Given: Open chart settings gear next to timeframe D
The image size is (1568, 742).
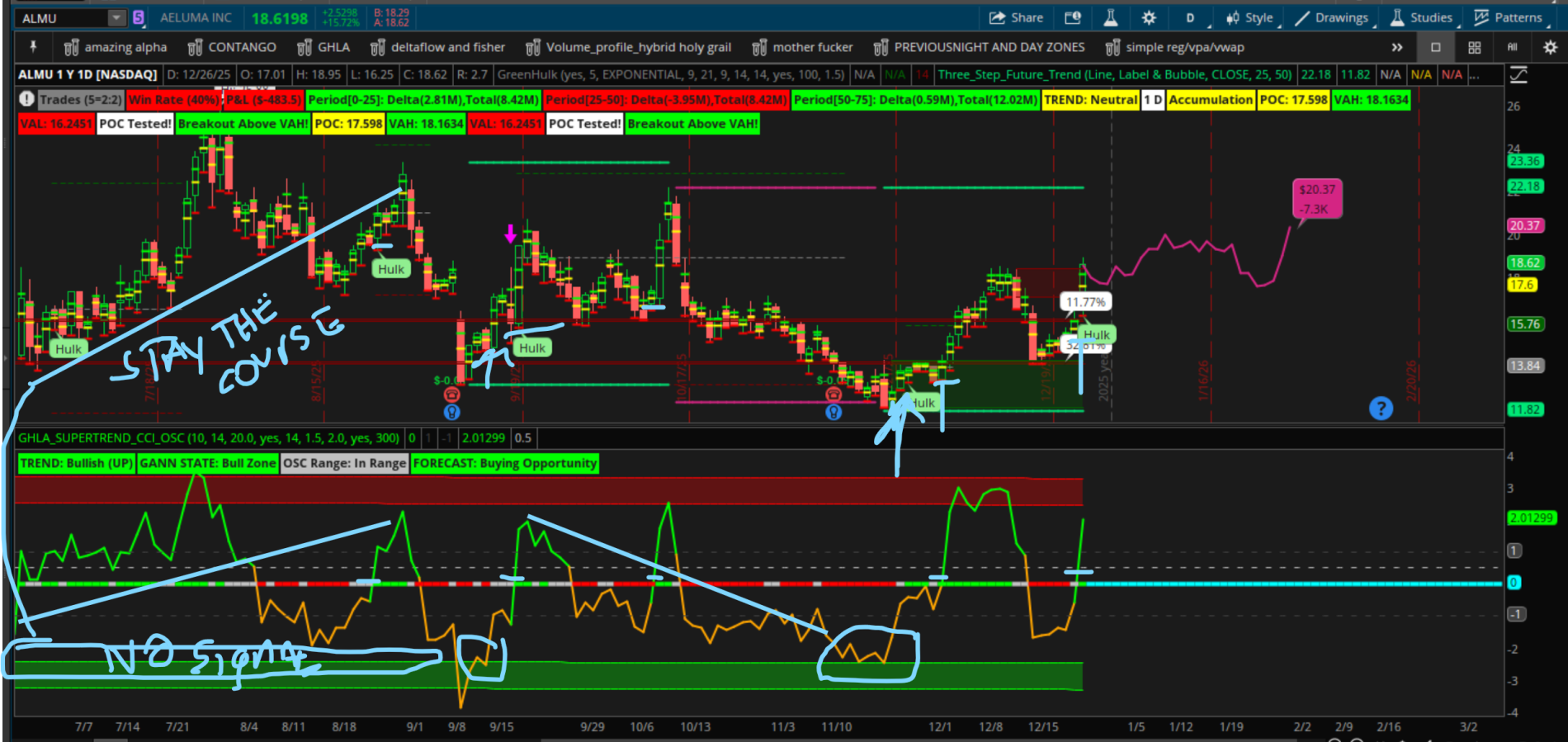Looking at the screenshot, I should pyautogui.click(x=1149, y=17).
